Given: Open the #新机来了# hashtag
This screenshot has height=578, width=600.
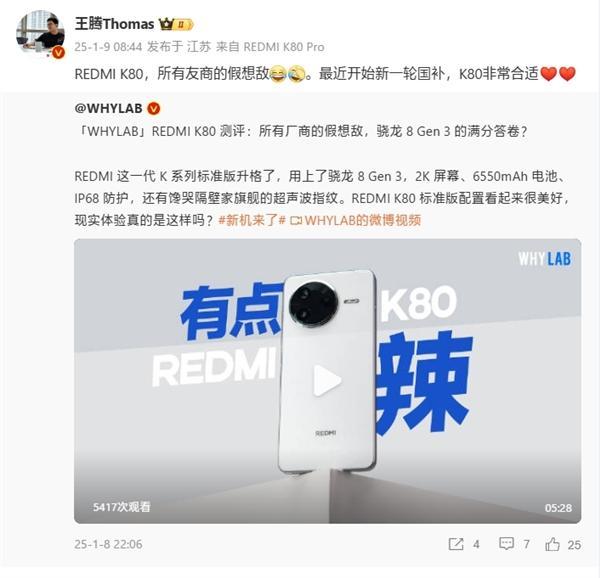Looking at the screenshot, I should tap(252, 220).
